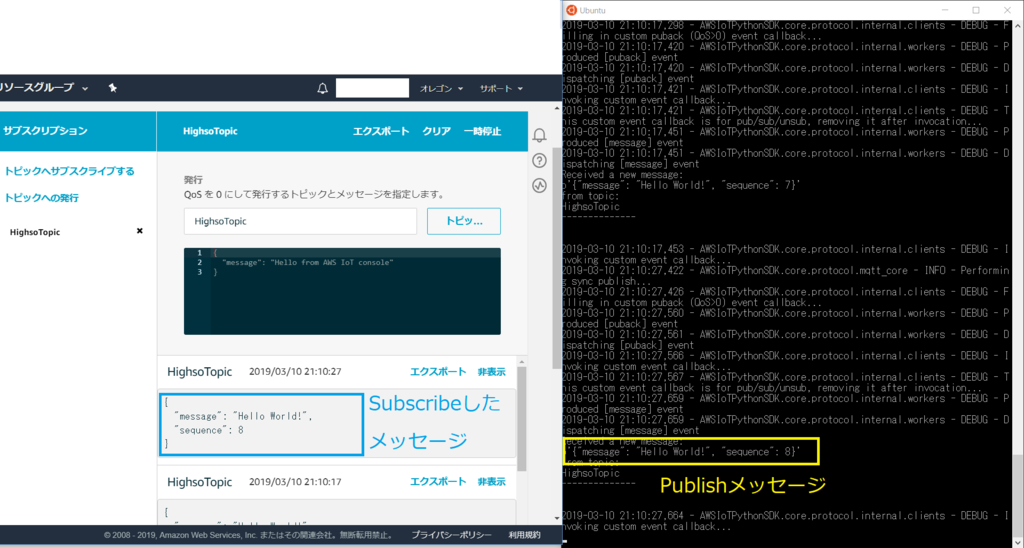
Task: Open プライバシーポリシー footer link
Action: pyautogui.click(x=451, y=535)
